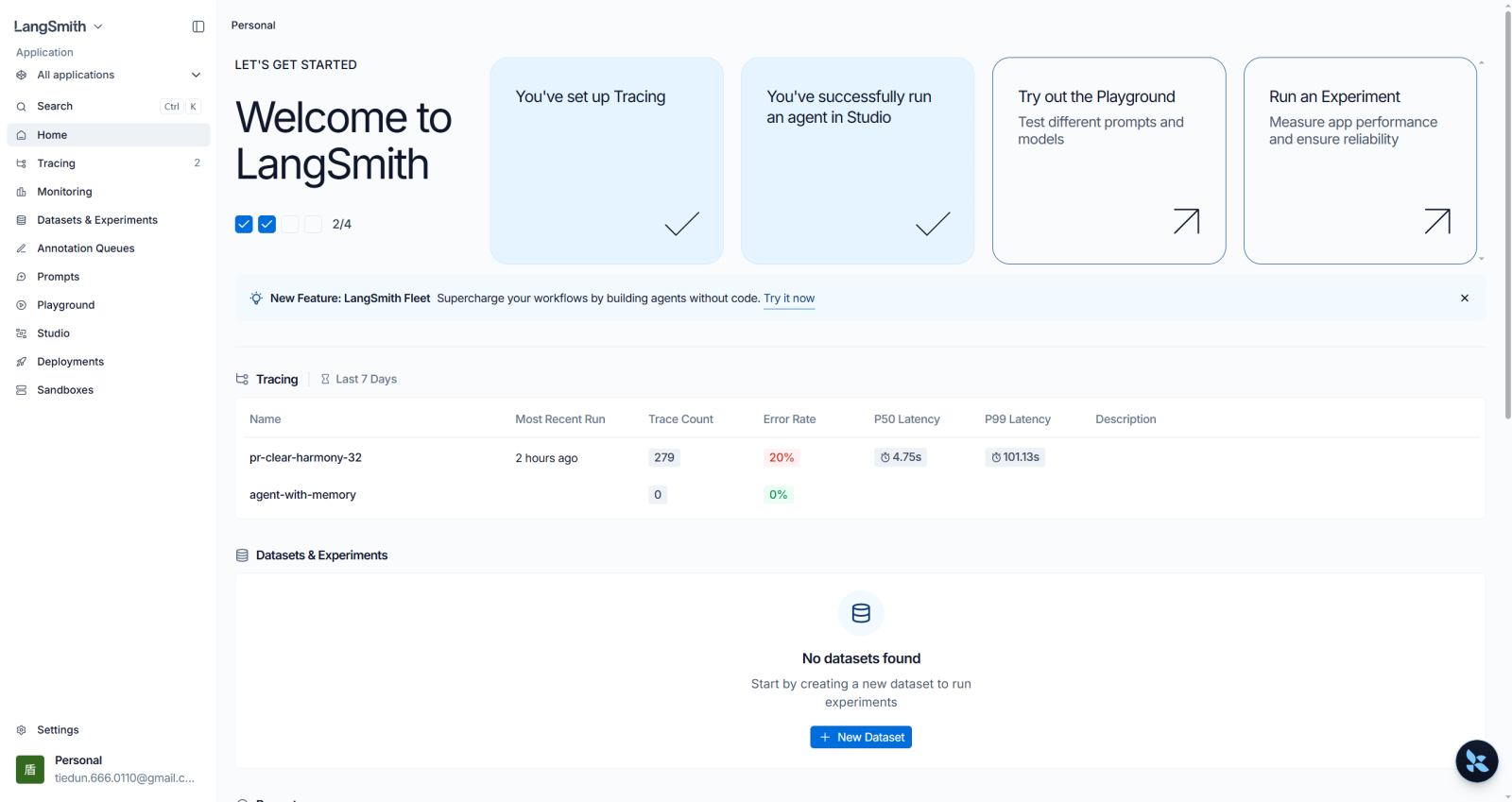Toggle the third unchecked progress checkbox

[x=290, y=224]
